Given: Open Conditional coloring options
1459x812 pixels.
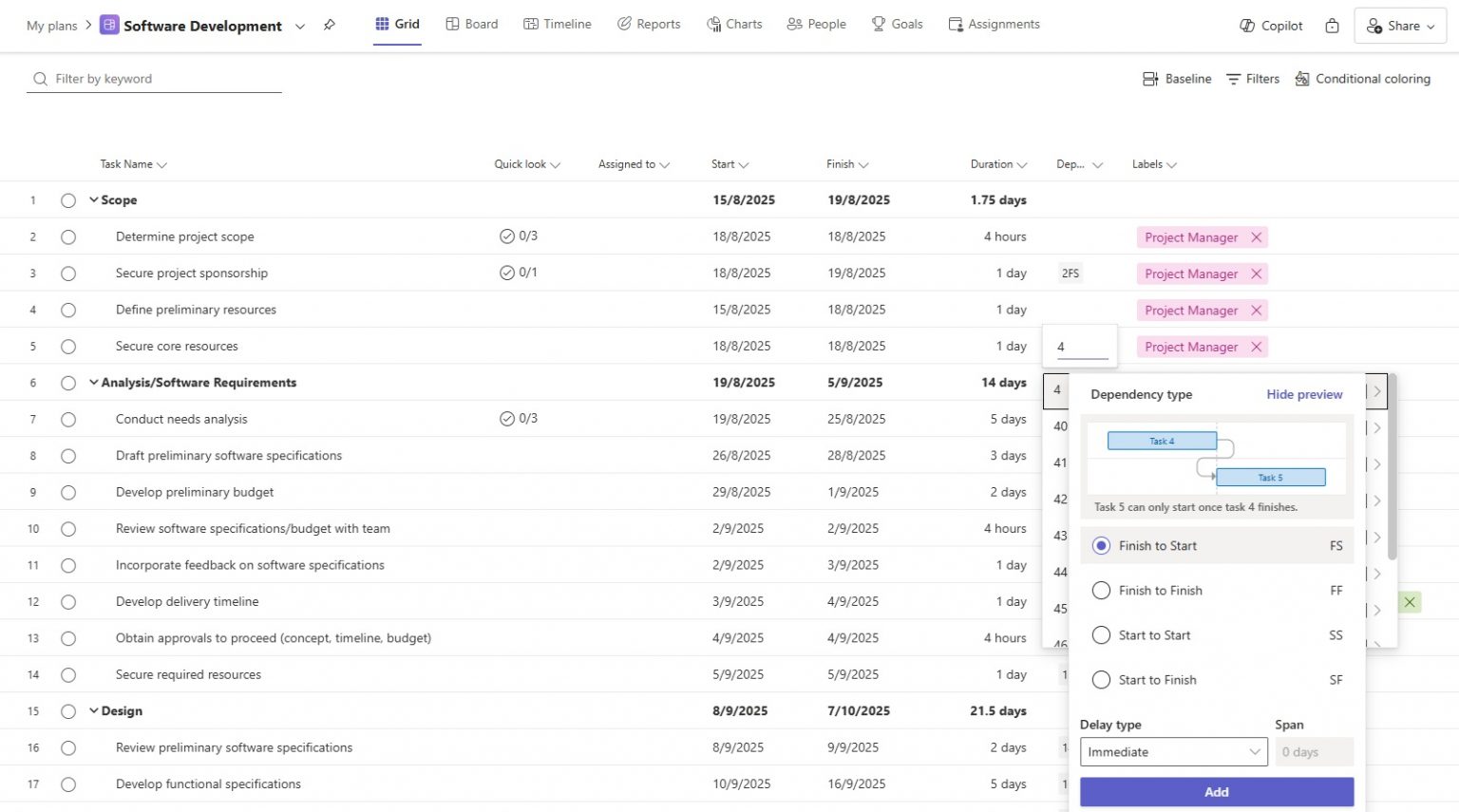Looking at the screenshot, I should click(1363, 79).
